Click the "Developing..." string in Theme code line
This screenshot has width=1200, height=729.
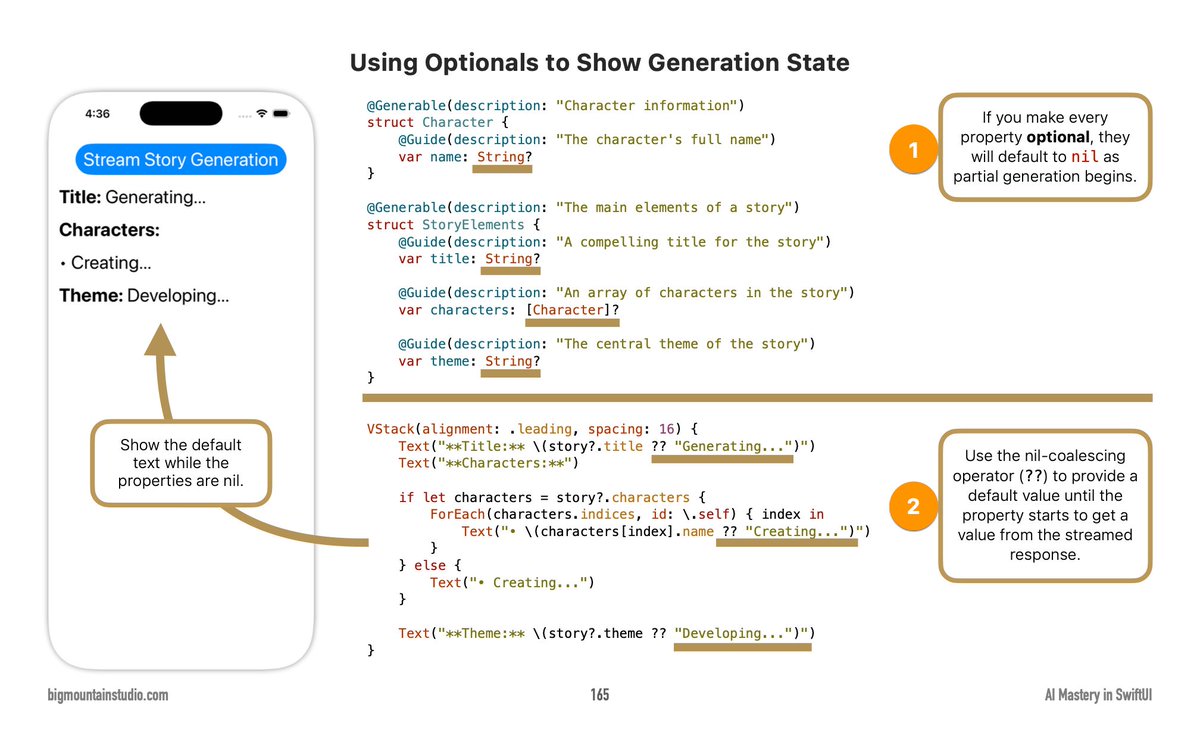point(731,633)
